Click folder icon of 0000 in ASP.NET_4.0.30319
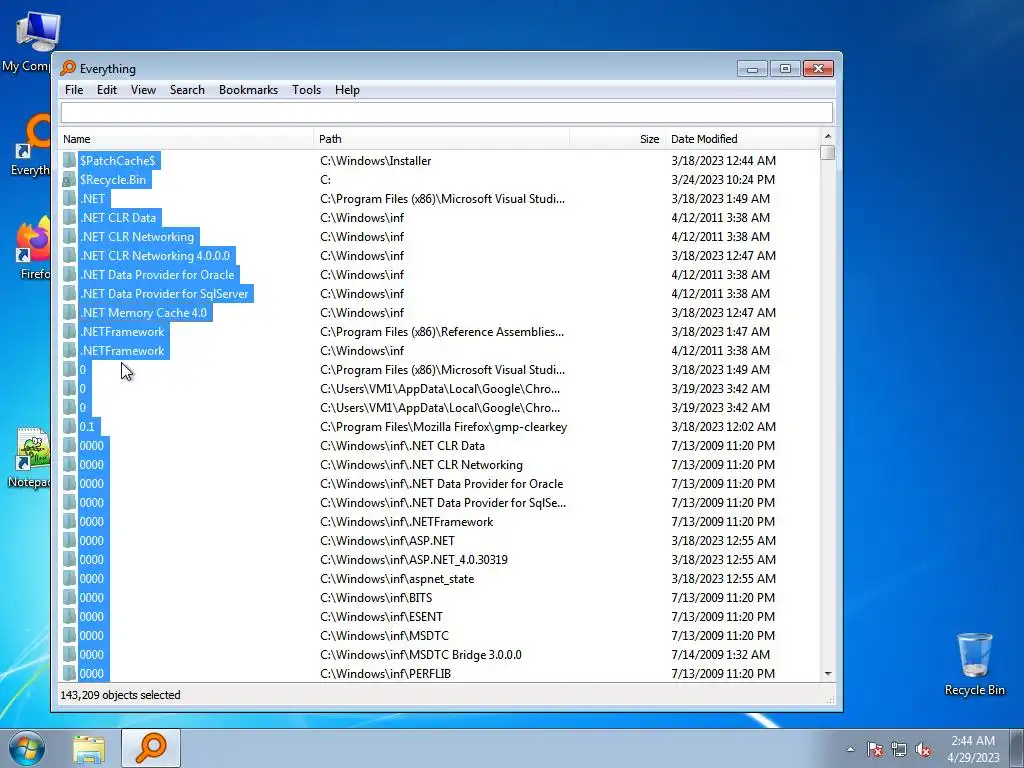The width and height of the screenshot is (1024, 768). tap(69, 560)
